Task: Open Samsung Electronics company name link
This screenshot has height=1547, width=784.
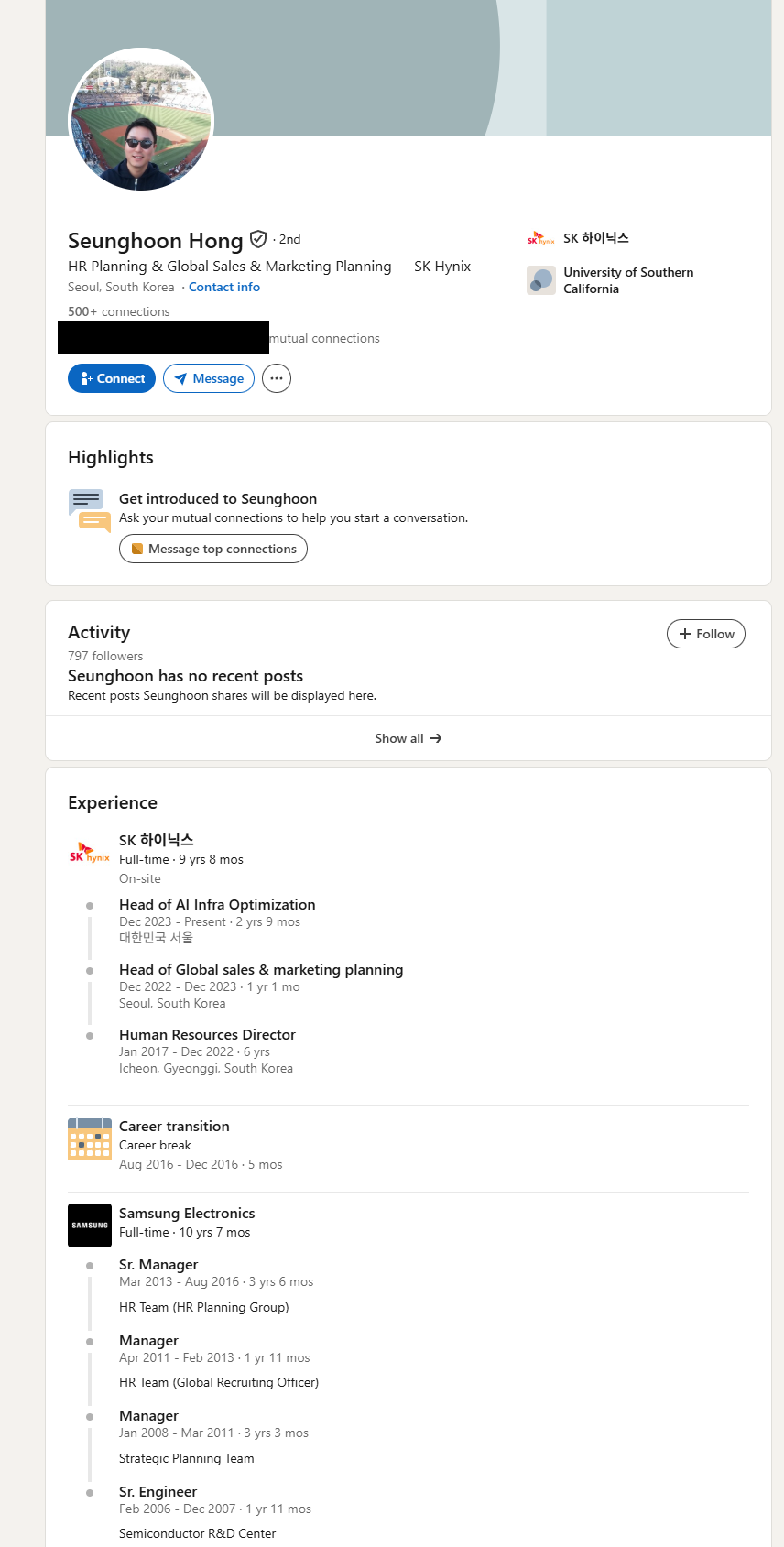Action: [x=187, y=1214]
